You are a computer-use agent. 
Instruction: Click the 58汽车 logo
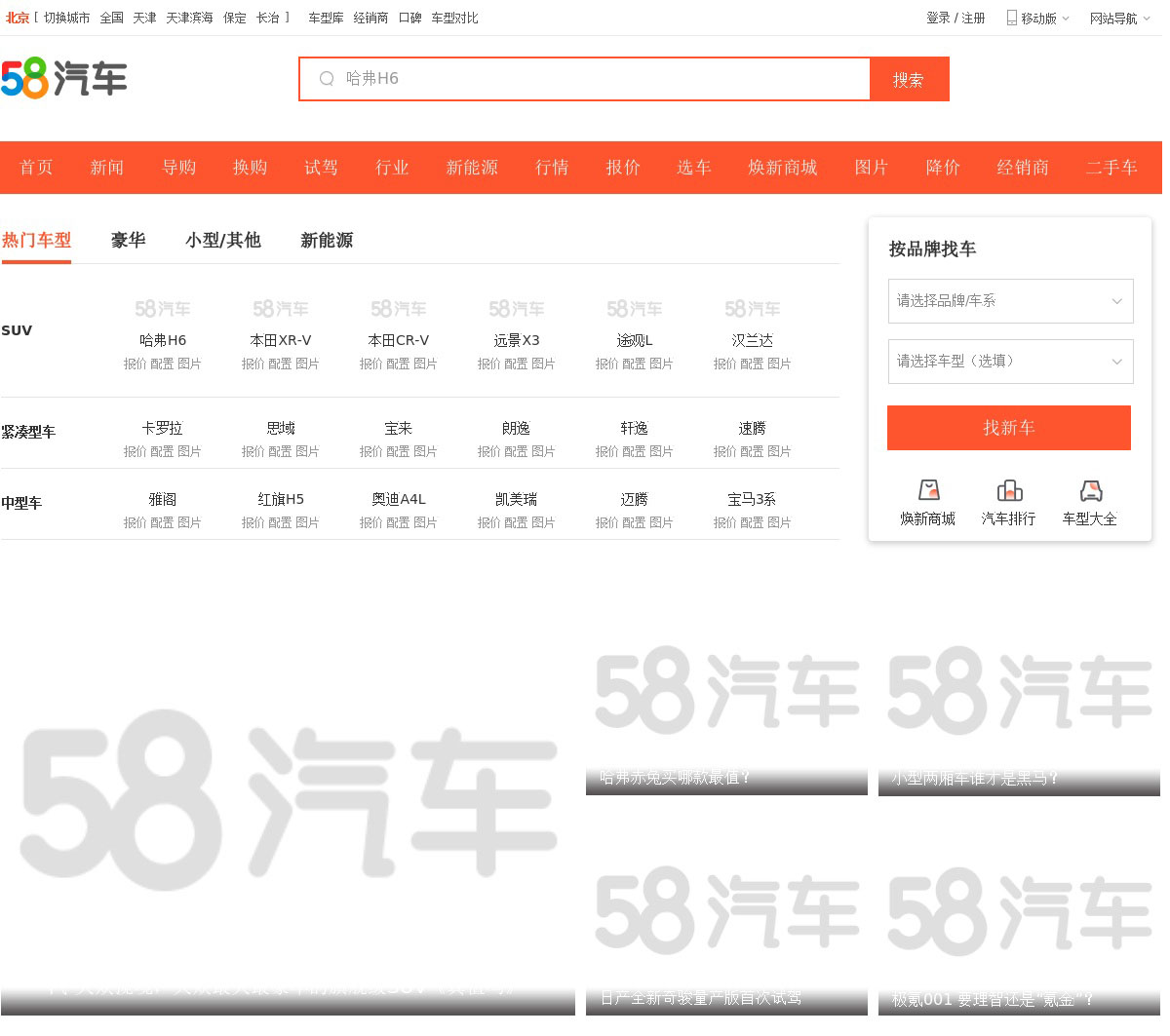pyautogui.click(x=64, y=78)
